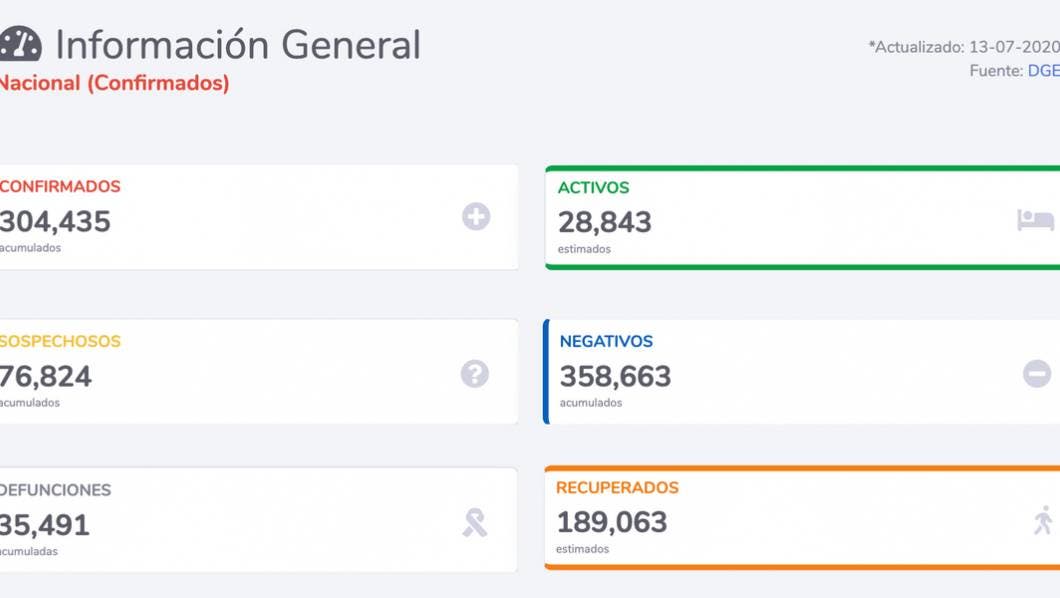Click the 189,063 recovered number
The height and width of the screenshot is (598, 1060).
(x=612, y=522)
